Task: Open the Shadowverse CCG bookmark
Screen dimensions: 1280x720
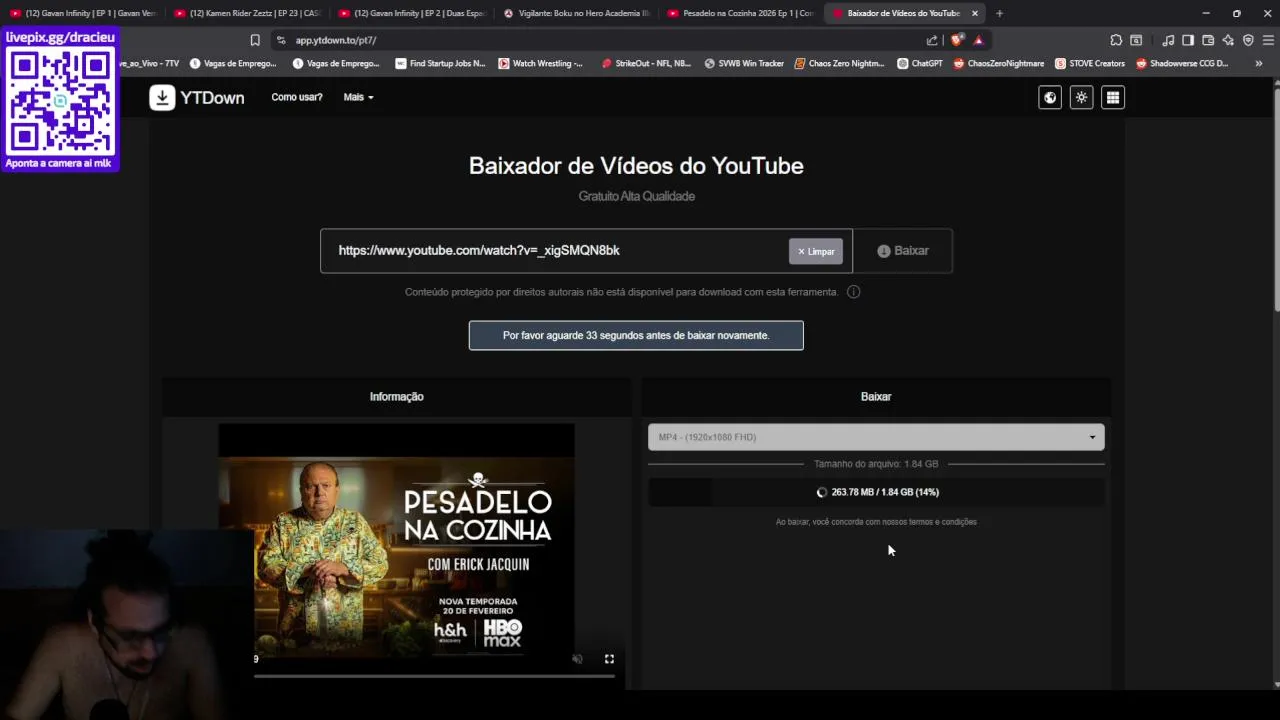Action: (x=1182, y=63)
